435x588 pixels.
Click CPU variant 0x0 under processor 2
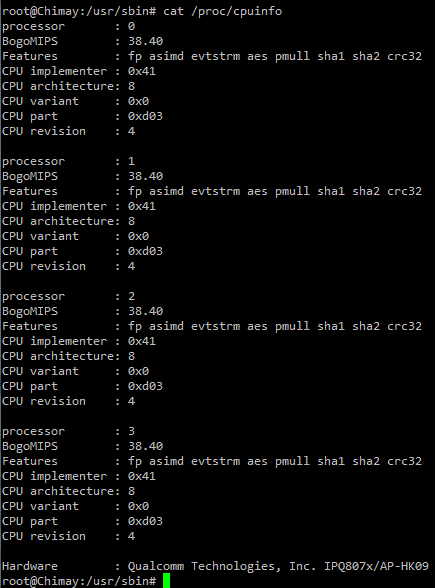(x=138, y=371)
